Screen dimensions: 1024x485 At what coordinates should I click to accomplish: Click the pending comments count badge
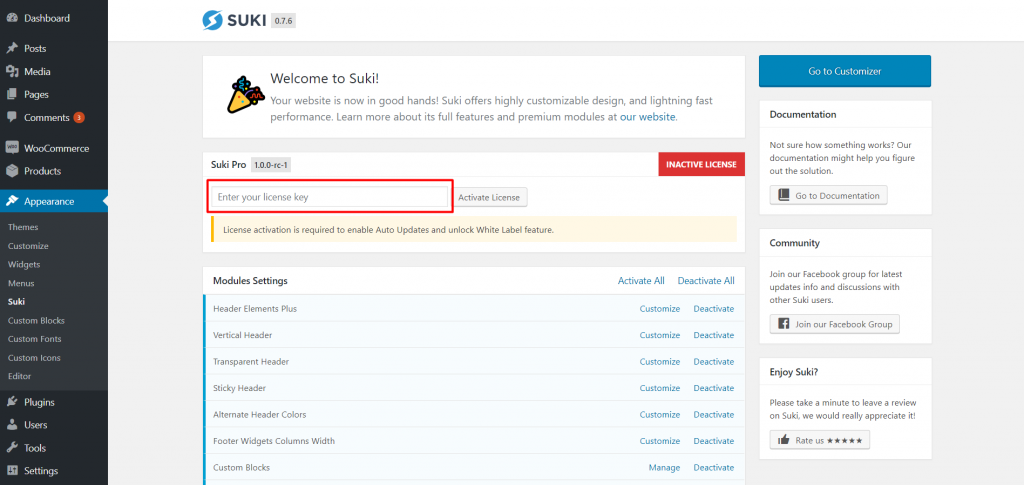coord(79,118)
